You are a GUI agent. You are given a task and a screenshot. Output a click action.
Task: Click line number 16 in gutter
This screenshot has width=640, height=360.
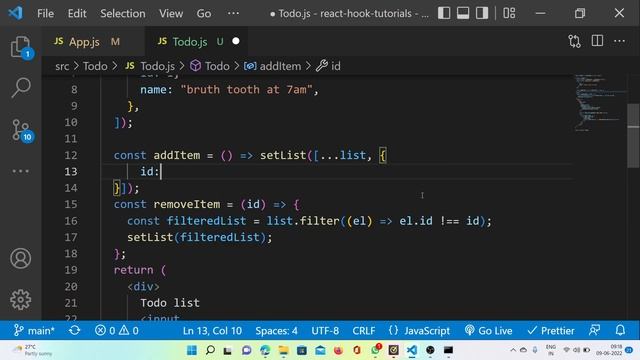tap(71, 221)
